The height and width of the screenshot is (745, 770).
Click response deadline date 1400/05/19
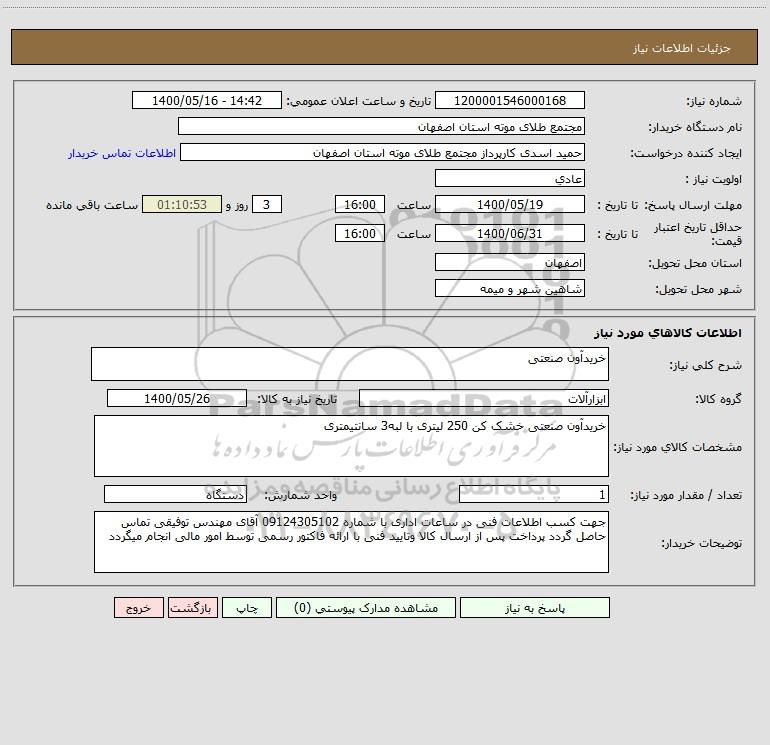(x=510, y=204)
